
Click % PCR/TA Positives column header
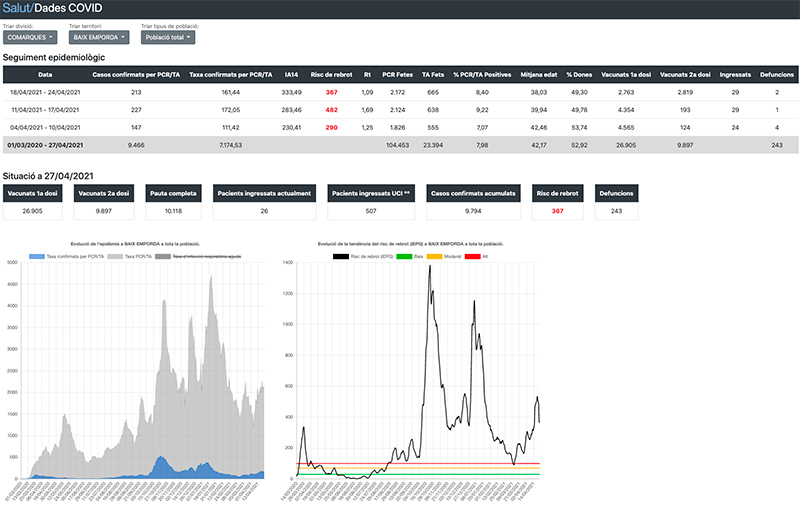[482, 74]
